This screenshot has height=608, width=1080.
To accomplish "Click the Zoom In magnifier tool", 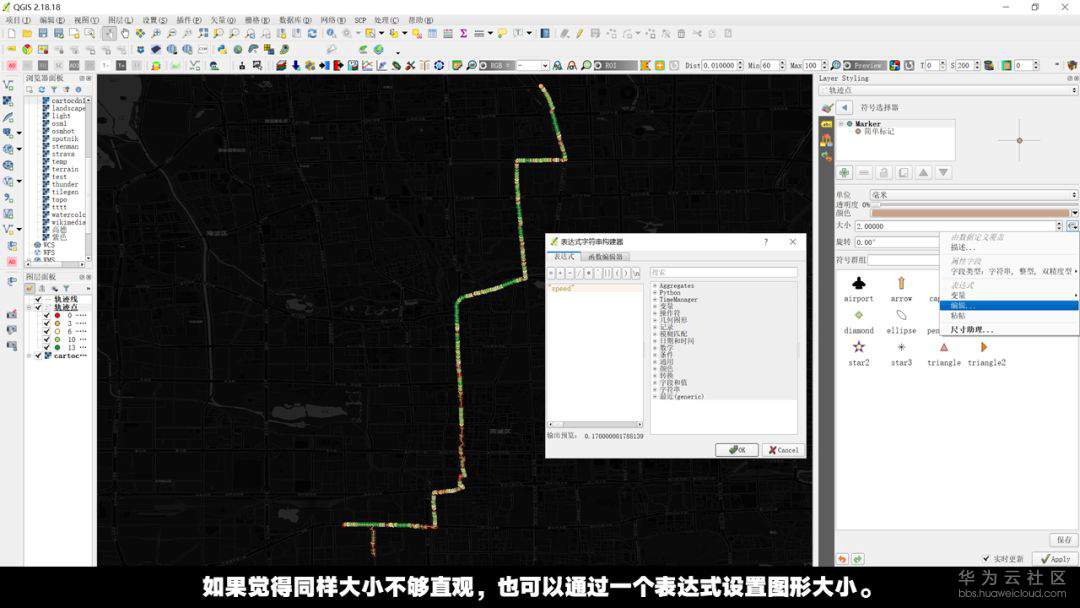I will 156,33.
